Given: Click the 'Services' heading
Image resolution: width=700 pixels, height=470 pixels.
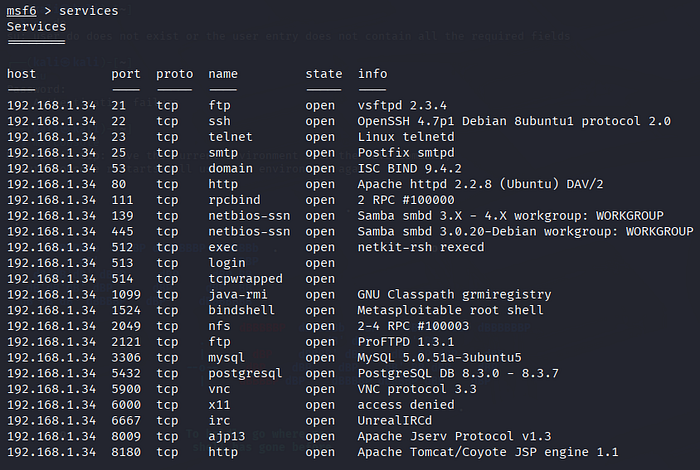Looking at the screenshot, I should 36,27.
